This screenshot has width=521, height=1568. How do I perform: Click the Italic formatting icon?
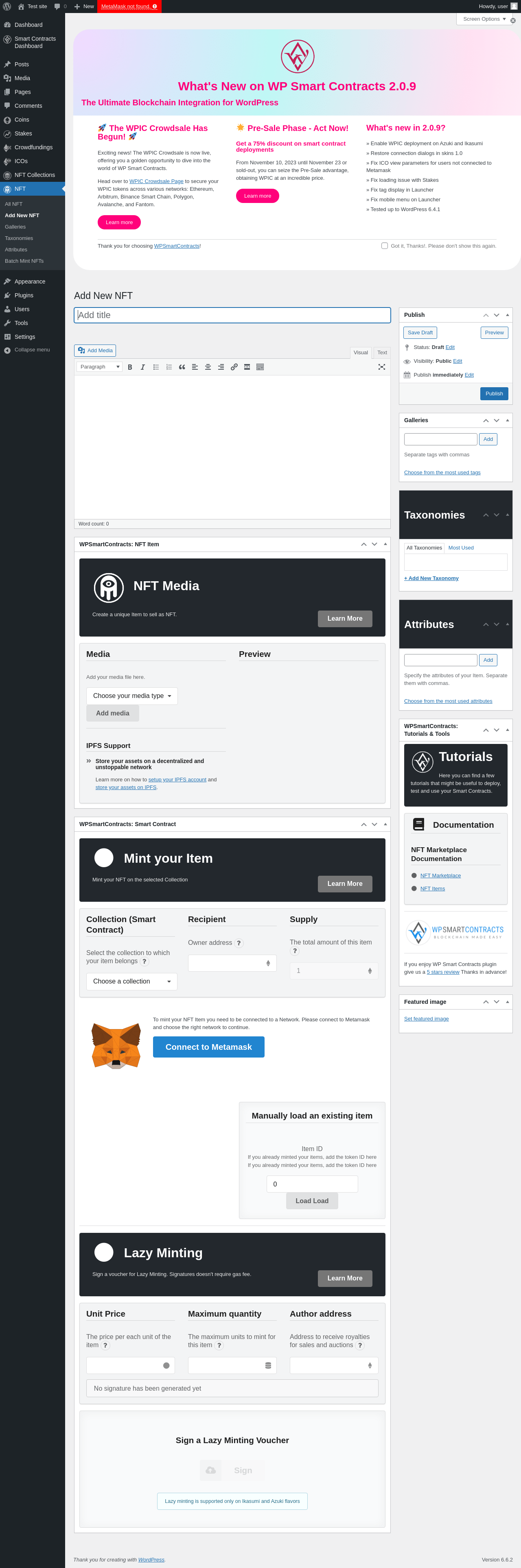pyautogui.click(x=142, y=367)
